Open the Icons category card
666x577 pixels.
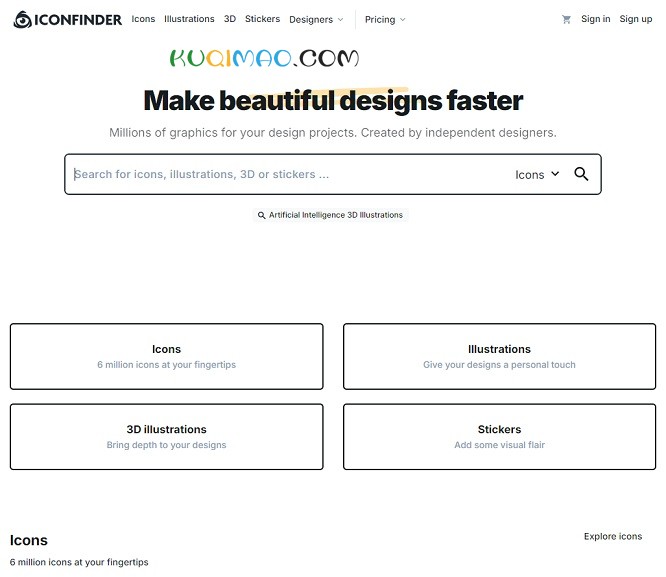point(166,356)
